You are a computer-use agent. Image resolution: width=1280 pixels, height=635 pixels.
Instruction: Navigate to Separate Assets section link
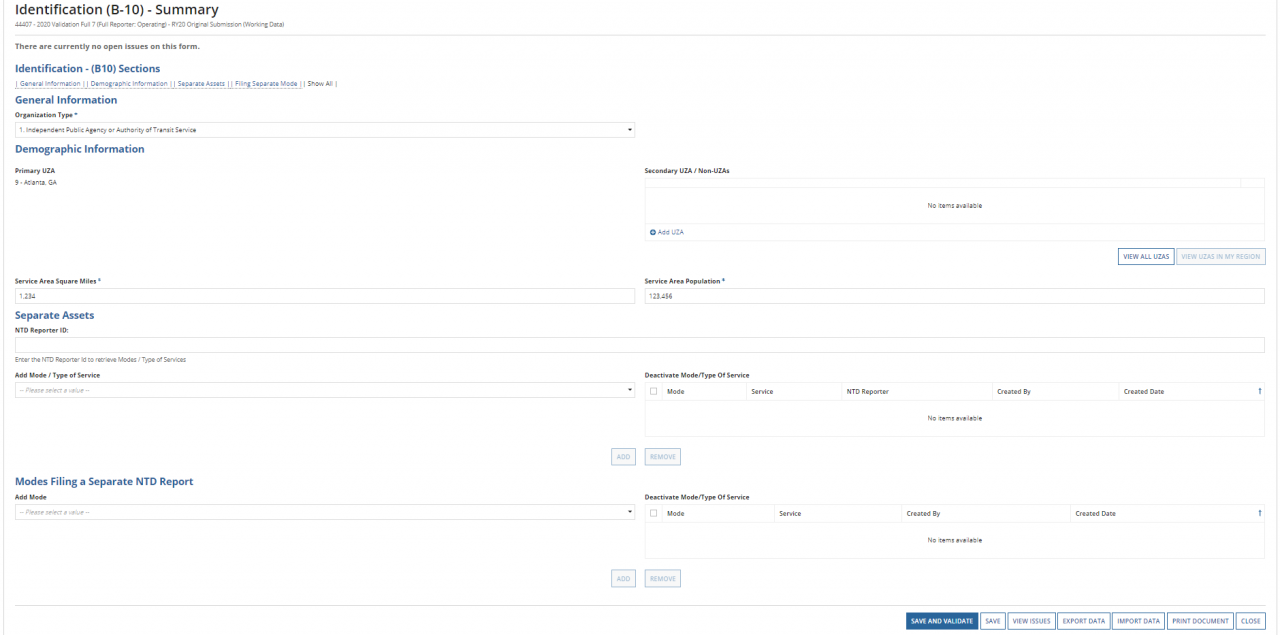tap(201, 84)
